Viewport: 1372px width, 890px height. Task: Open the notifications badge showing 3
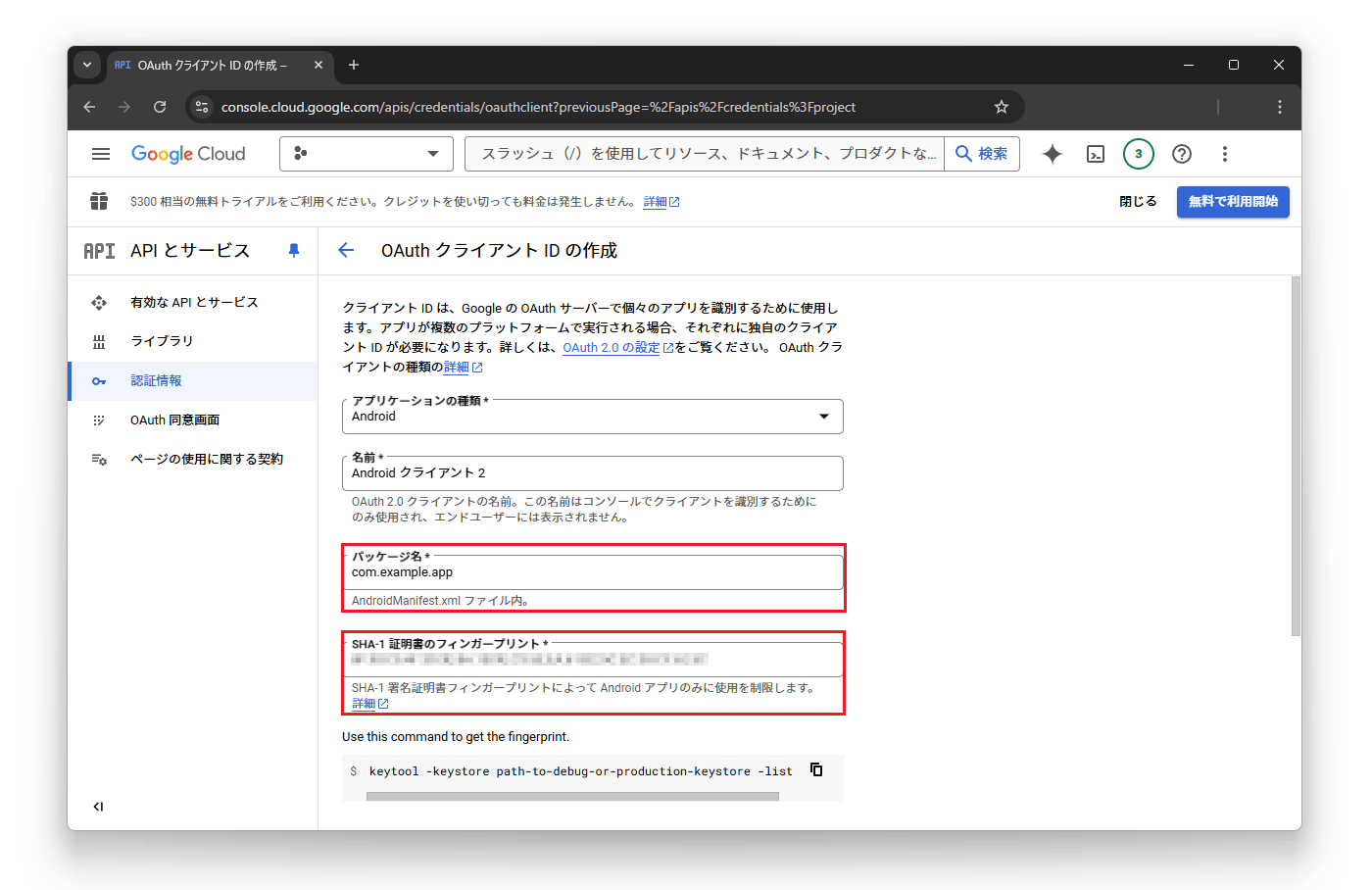coord(1139,154)
